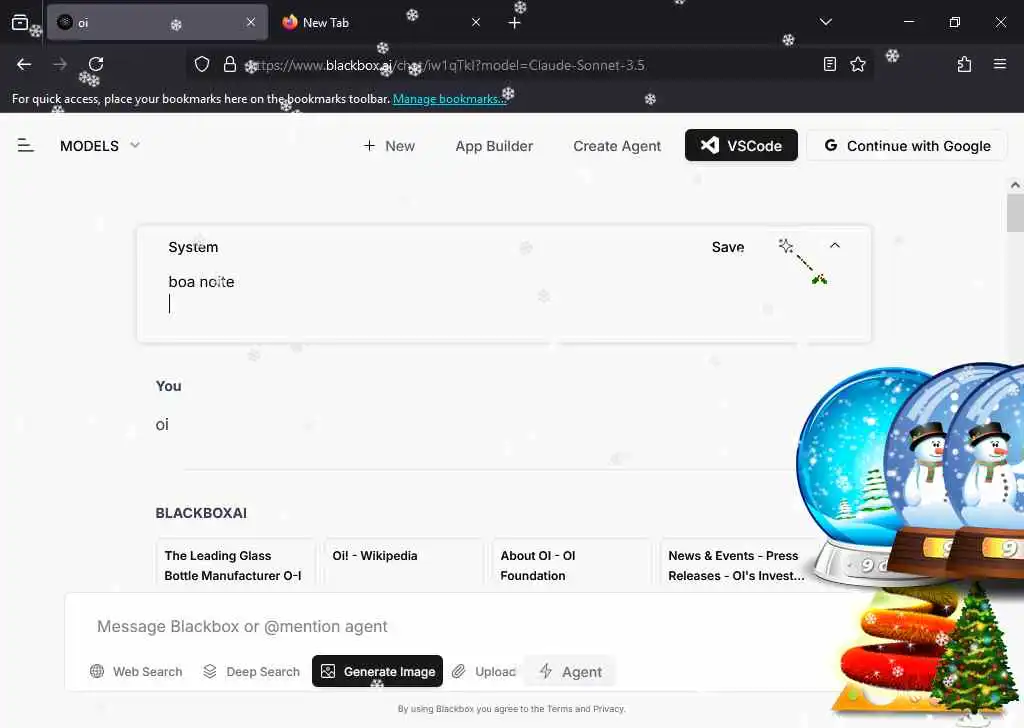The height and width of the screenshot is (728, 1024).
Task: Close the New Tab tab
Action: point(475,22)
